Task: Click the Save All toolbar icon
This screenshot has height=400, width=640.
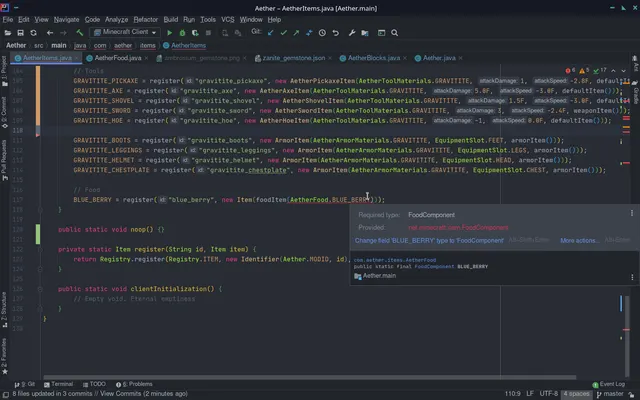Action: 20,33
